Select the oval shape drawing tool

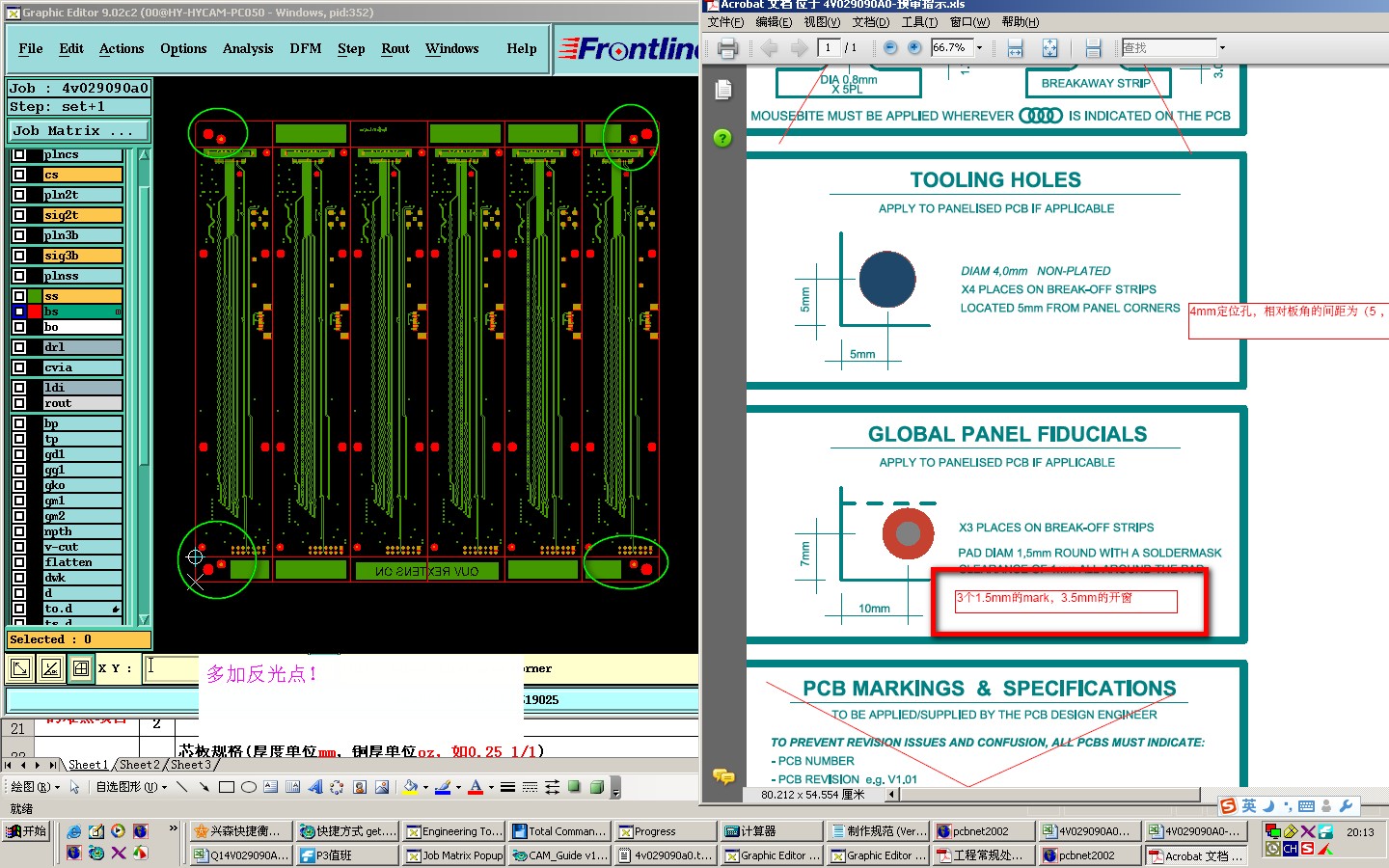tap(248, 787)
